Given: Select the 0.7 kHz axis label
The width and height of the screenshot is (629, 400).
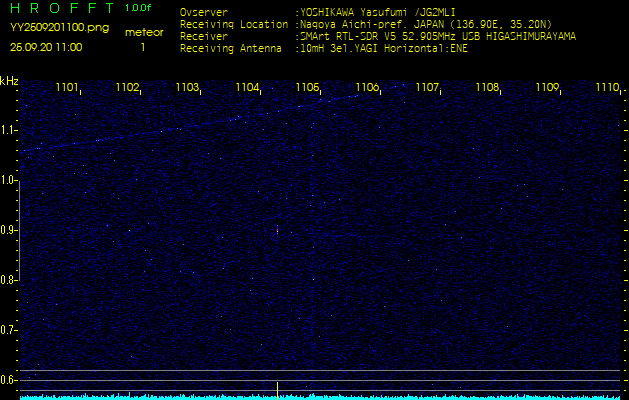Looking at the screenshot, I should click(x=9, y=329).
